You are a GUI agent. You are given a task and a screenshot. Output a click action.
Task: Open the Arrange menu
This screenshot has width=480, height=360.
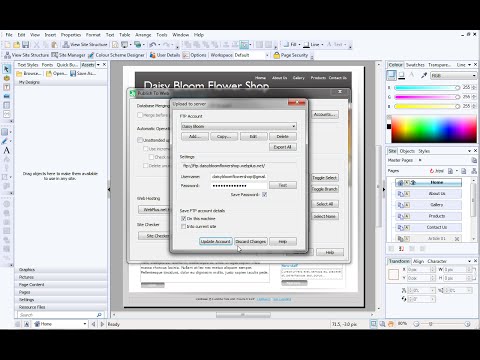pos(143,35)
